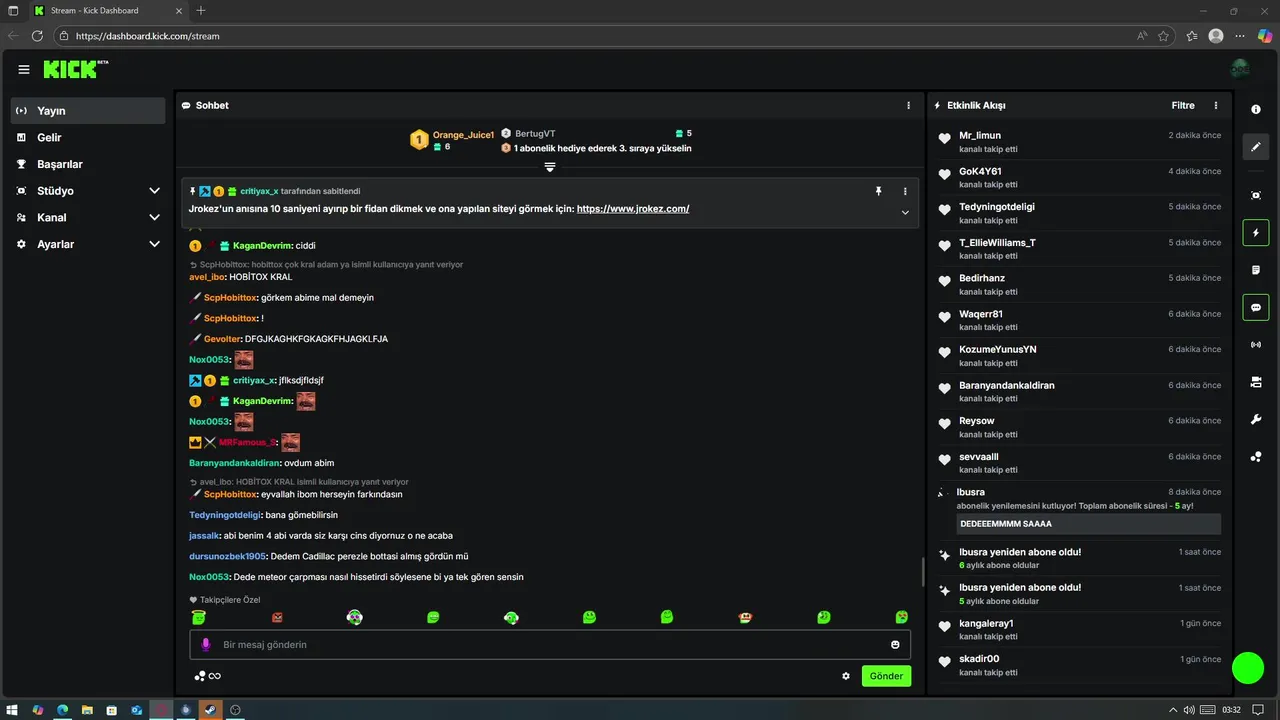Viewport: 1280px width, 720px height.
Task: Open Steam from the taskbar
Action: (210, 710)
